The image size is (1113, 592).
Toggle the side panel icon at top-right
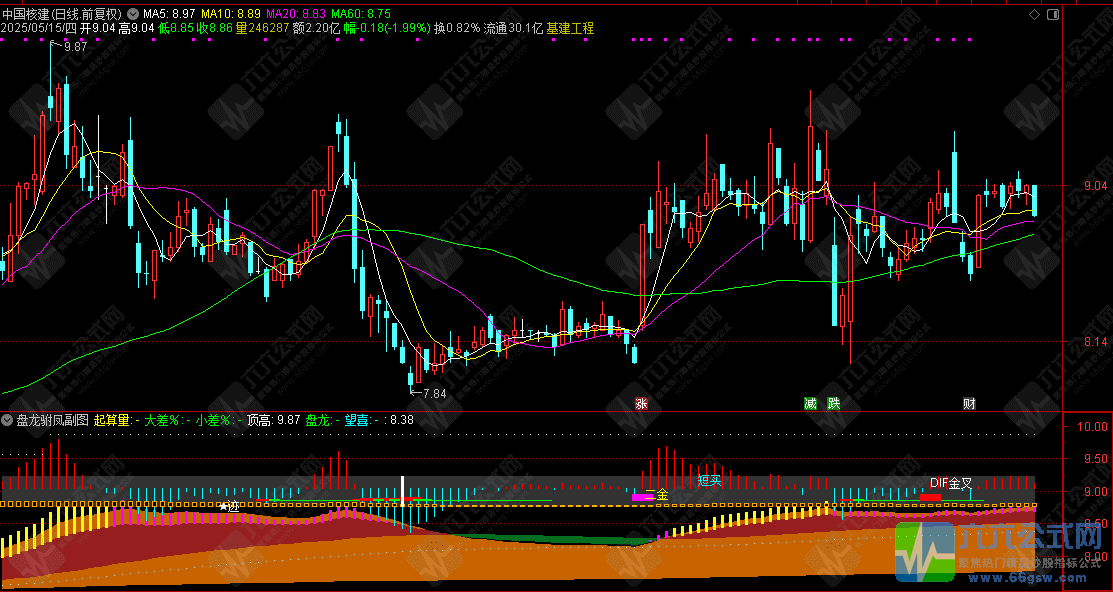click(1051, 15)
